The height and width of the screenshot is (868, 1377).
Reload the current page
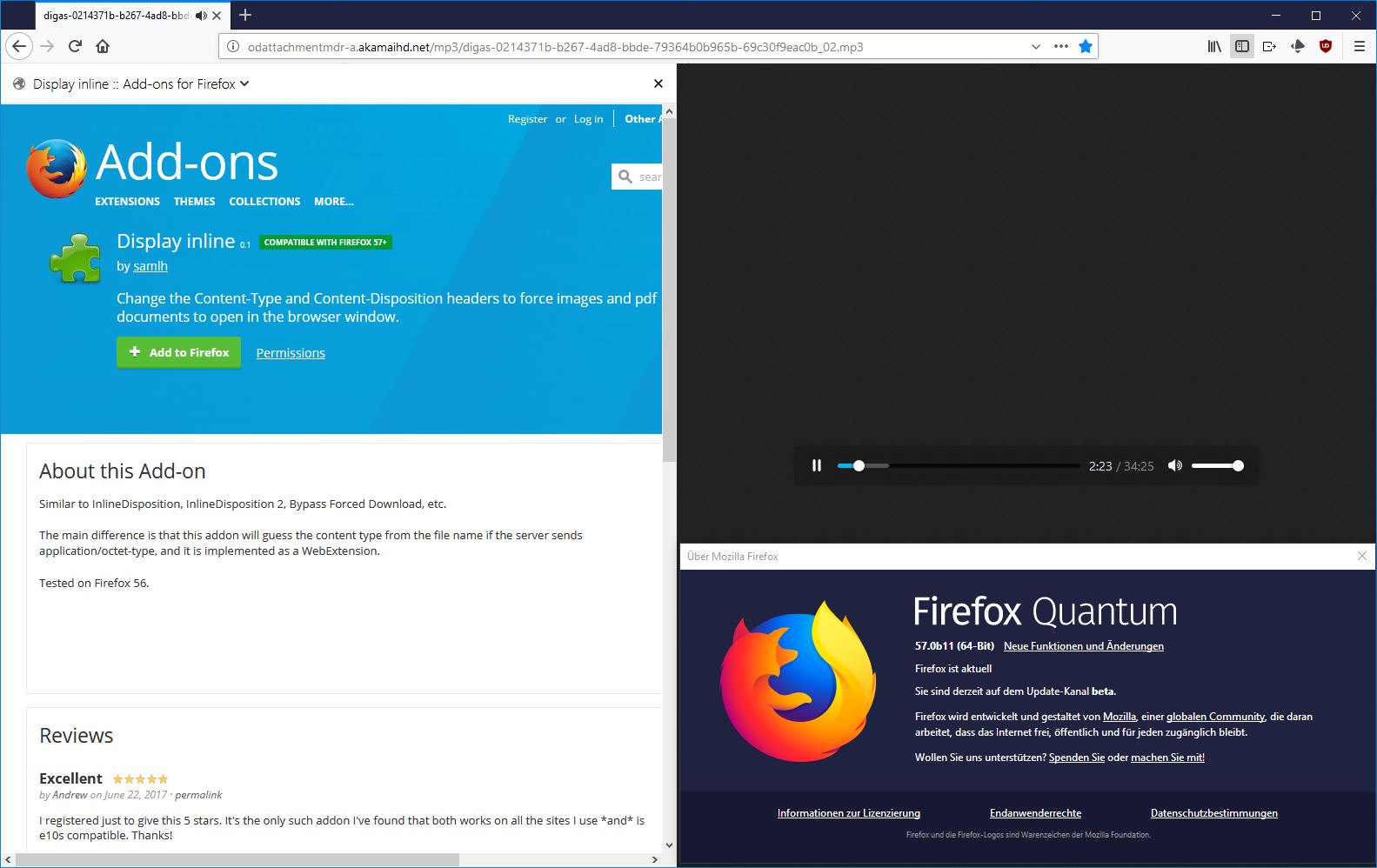tap(75, 46)
